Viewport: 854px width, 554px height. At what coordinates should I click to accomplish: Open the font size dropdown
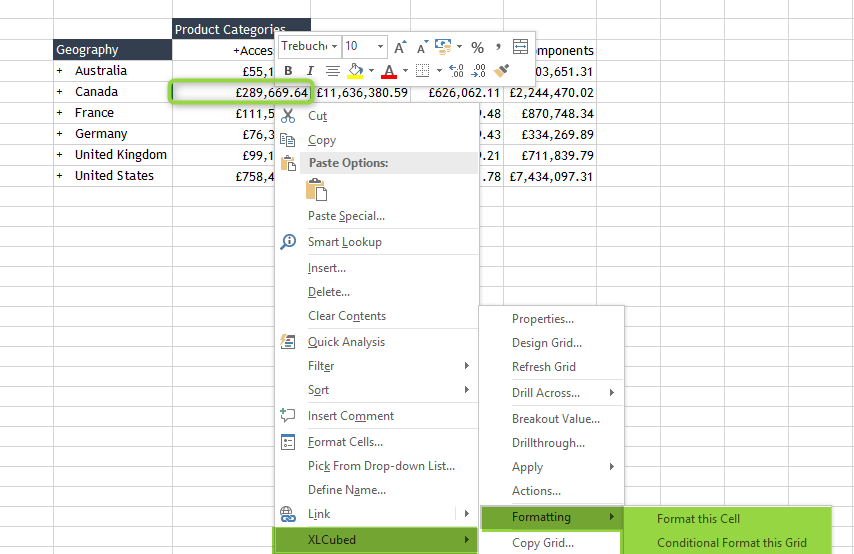click(381, 47)
